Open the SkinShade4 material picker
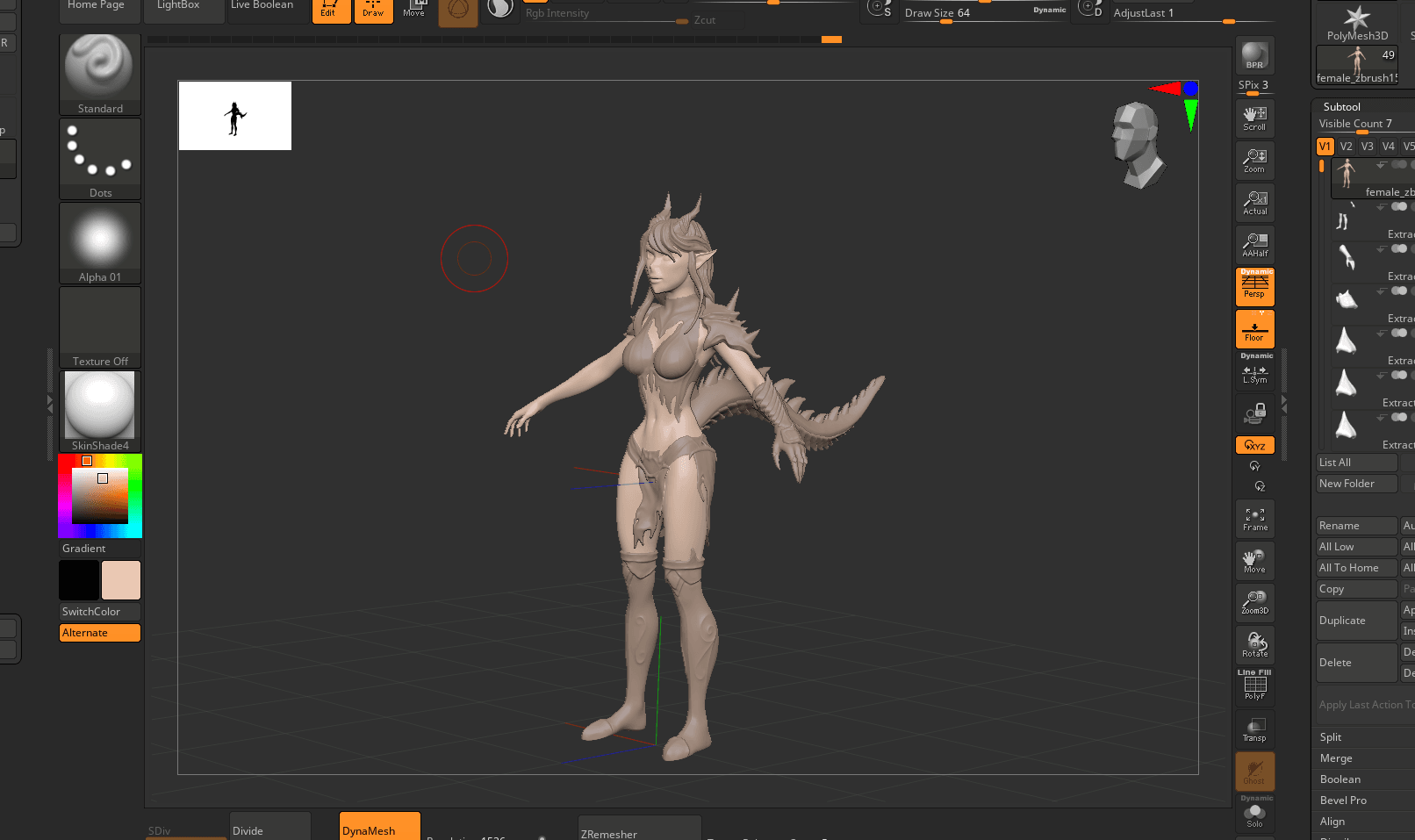Viewport: 1415px width, 840px height. pos(100,412)
